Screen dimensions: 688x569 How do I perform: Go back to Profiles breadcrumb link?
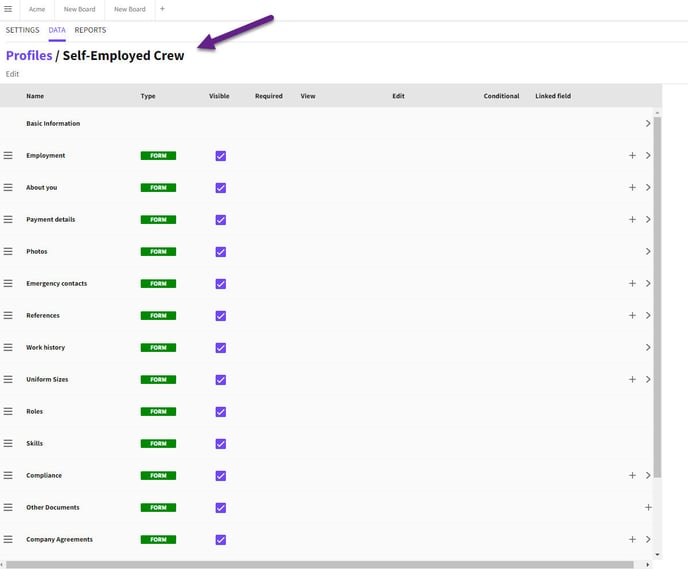[29, 56]
